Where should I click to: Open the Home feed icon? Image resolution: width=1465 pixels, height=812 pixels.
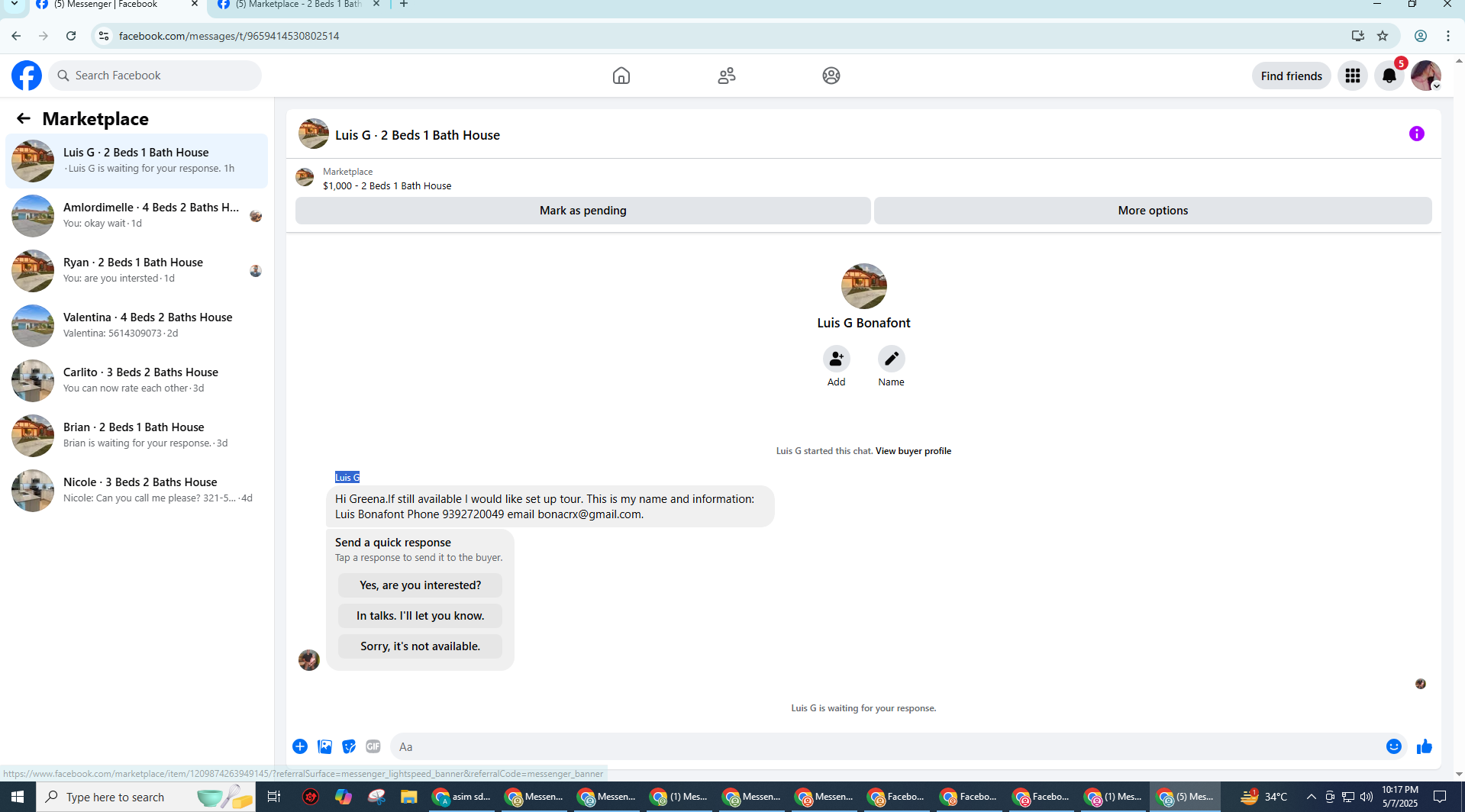(621, 76)
